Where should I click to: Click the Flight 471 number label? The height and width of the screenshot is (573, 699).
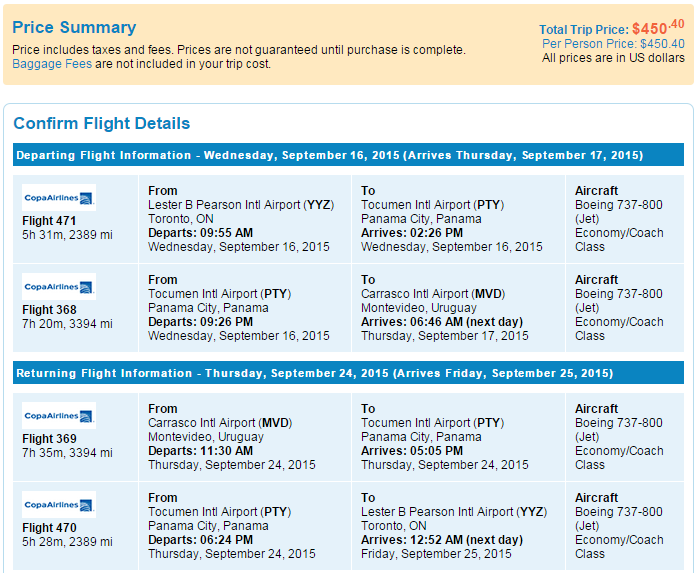(x=49, y=221)
